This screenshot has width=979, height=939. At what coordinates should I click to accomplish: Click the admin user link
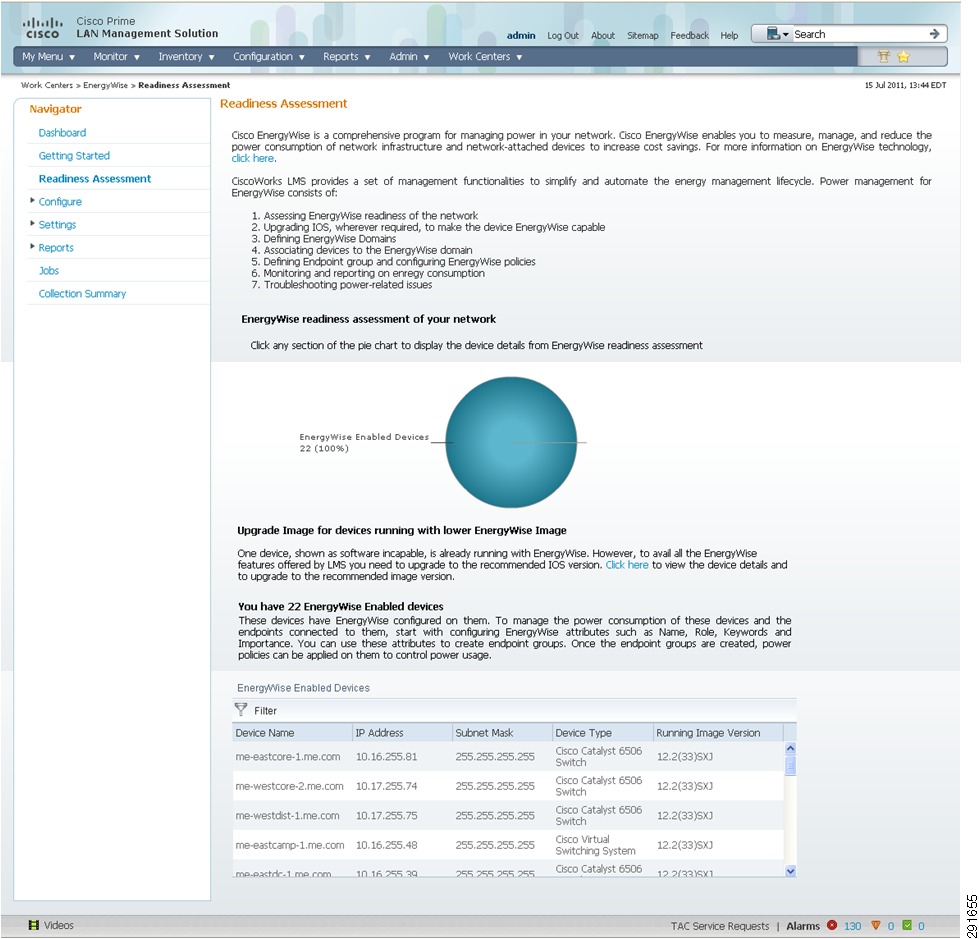[521, 36]
